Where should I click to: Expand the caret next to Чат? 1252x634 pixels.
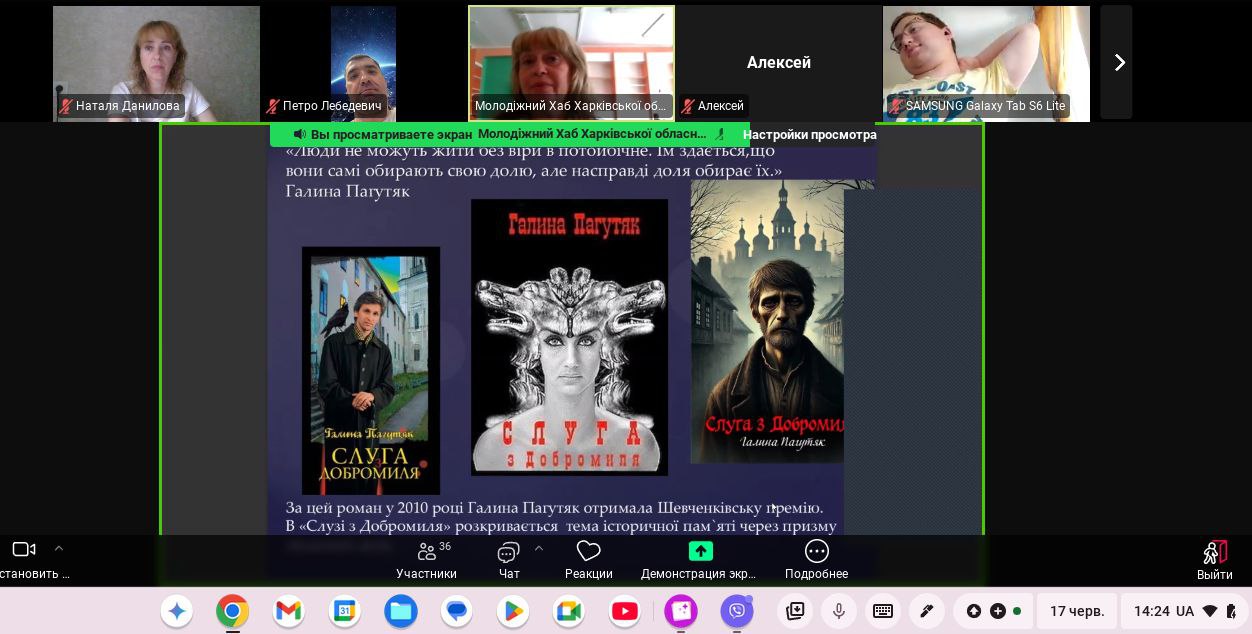[539, 548]
